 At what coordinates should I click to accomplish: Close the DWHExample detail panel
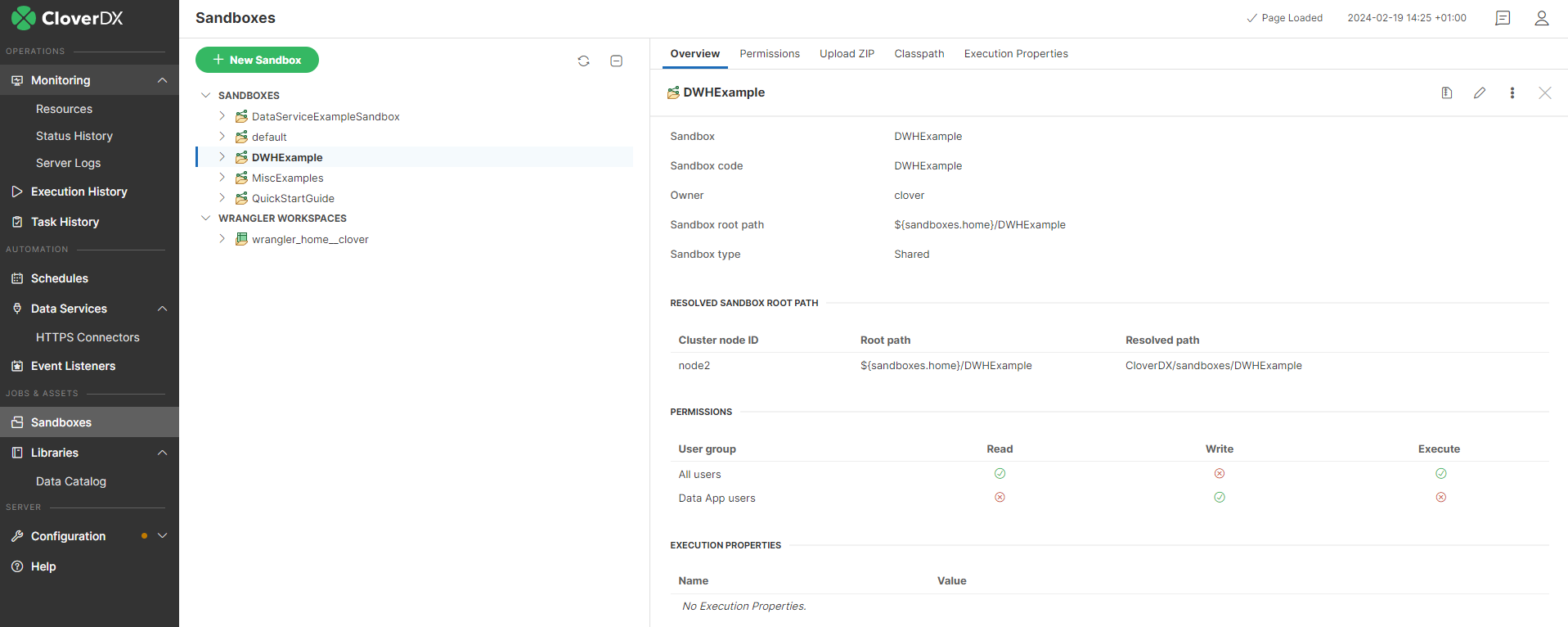click(x=1544, y=93)
